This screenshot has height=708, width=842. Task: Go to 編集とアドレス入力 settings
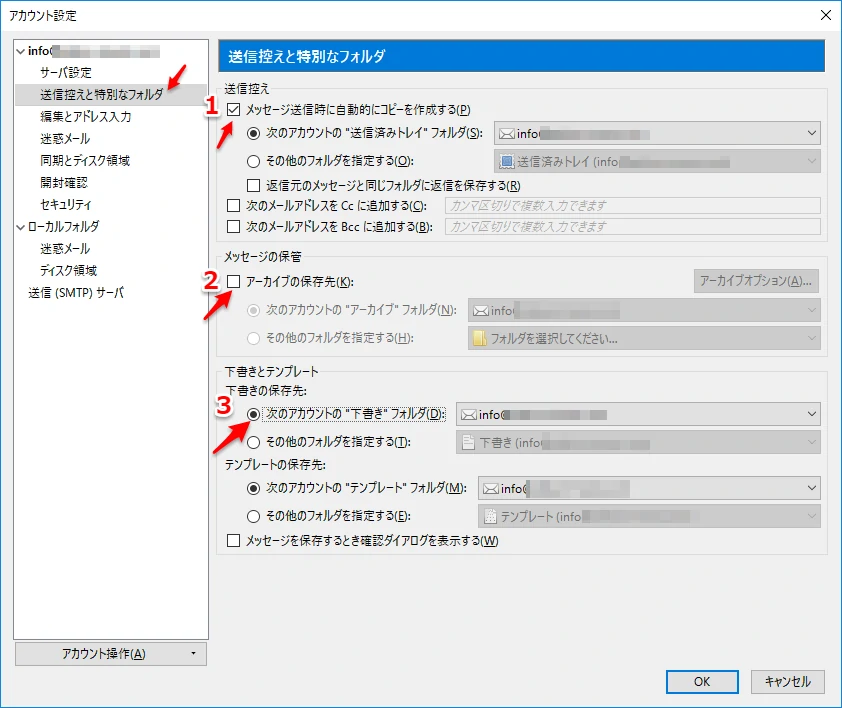(x=86, y=117)
